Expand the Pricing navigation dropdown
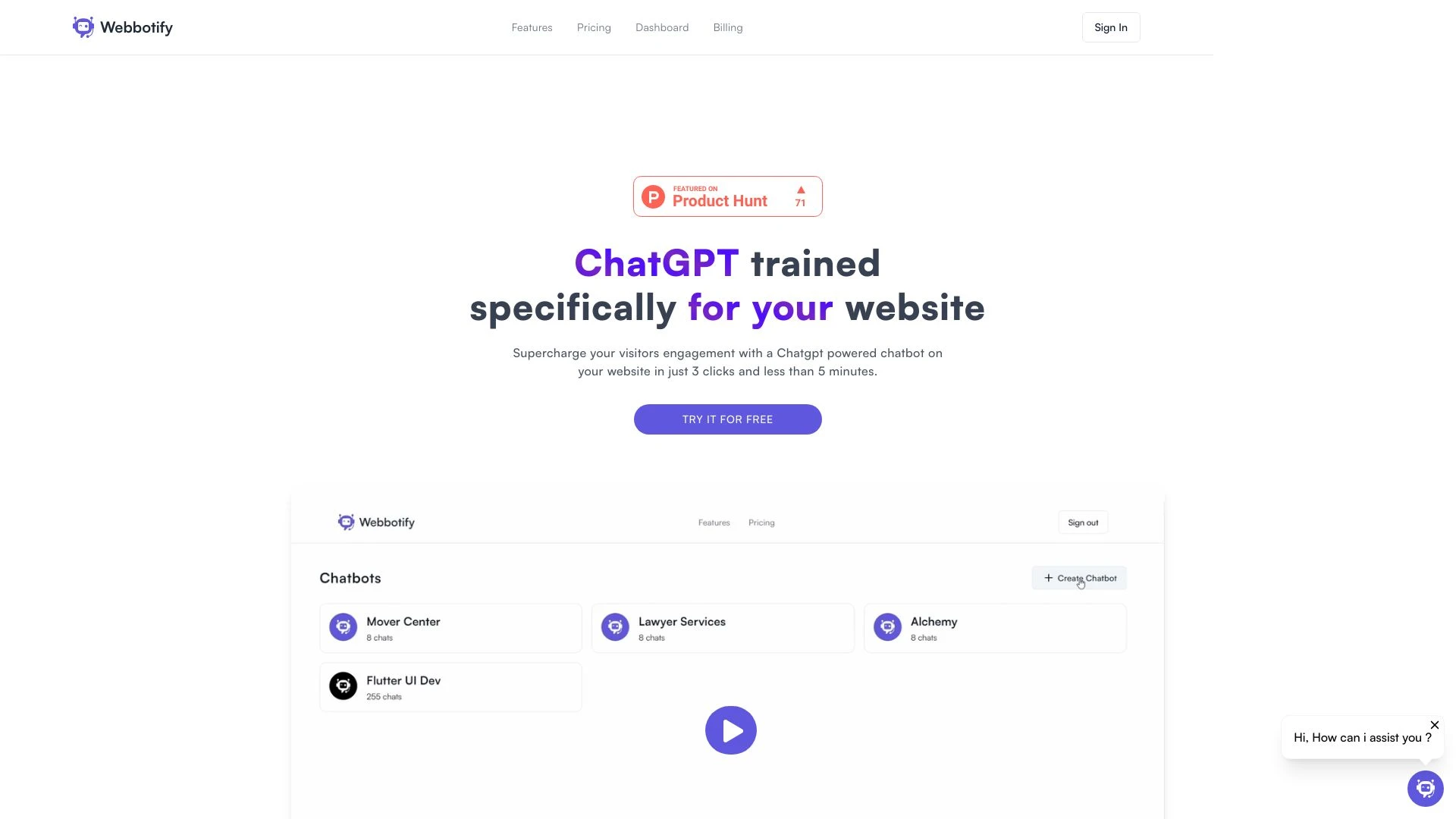This screenshot has width=1456, height=819. [594, 27]
